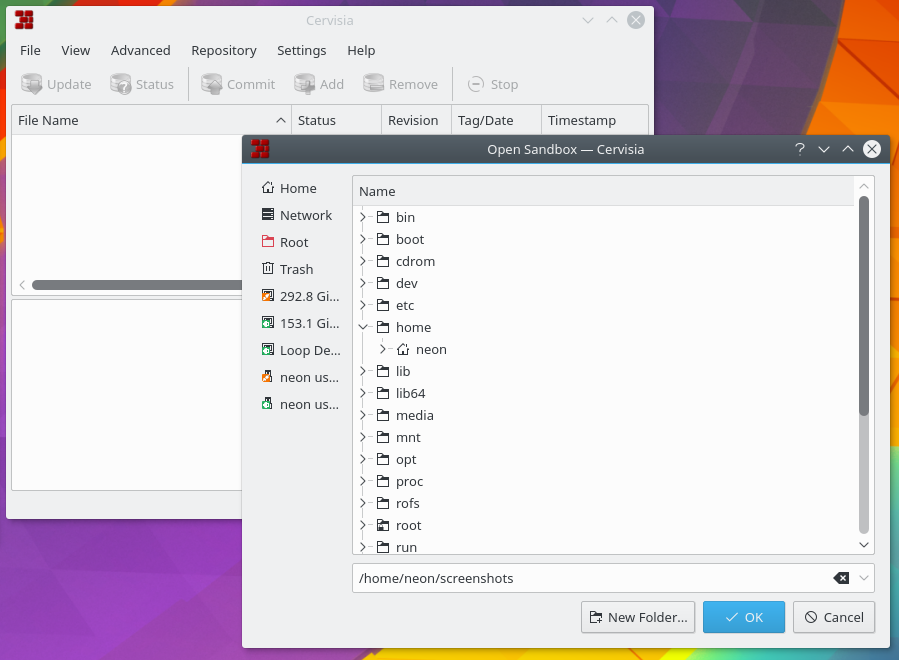Image resolution: width=899 pixels, height=660 pixels.
Task: Open the Repository menu
Action: 223,50
